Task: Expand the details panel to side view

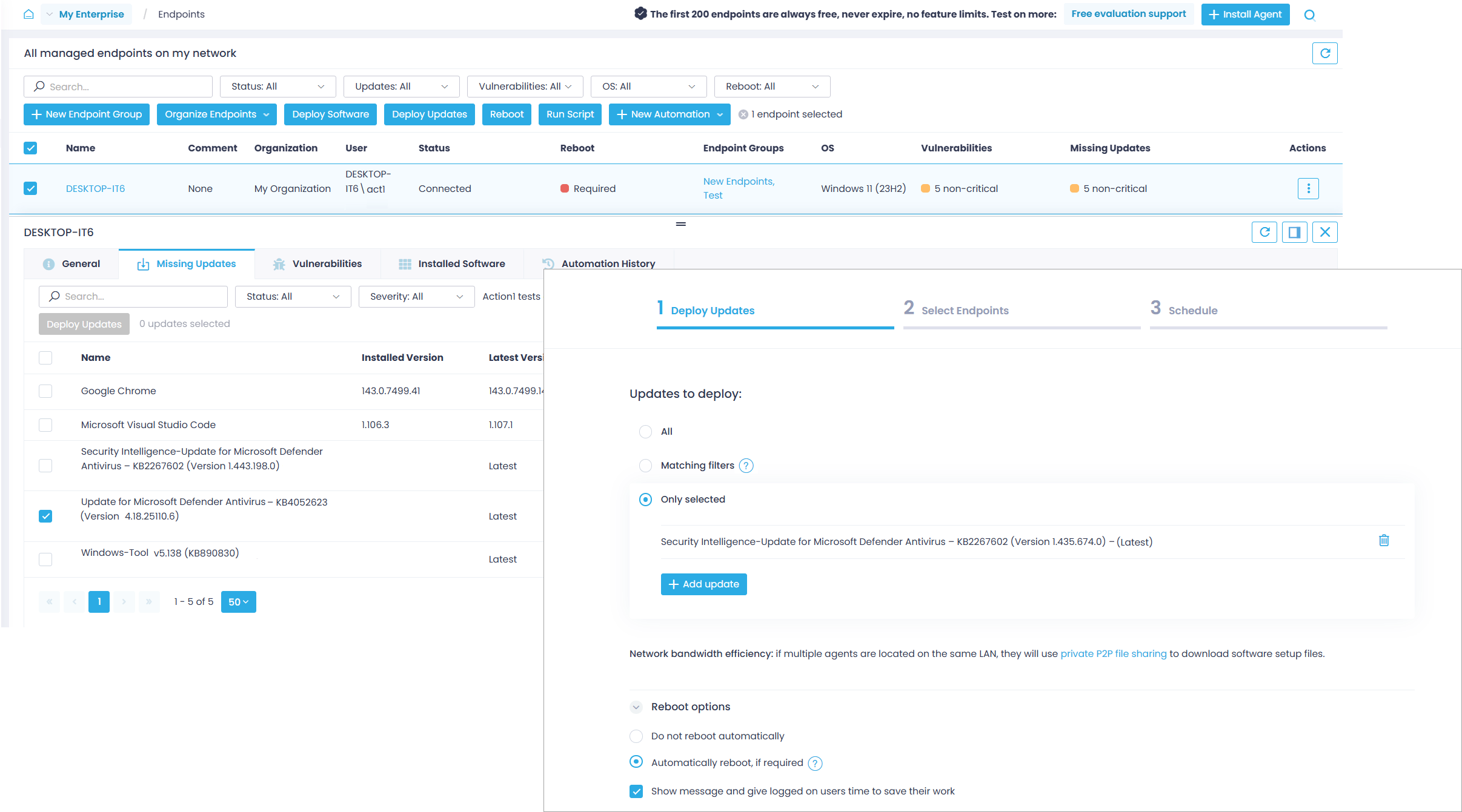Action: point(1295,232)
